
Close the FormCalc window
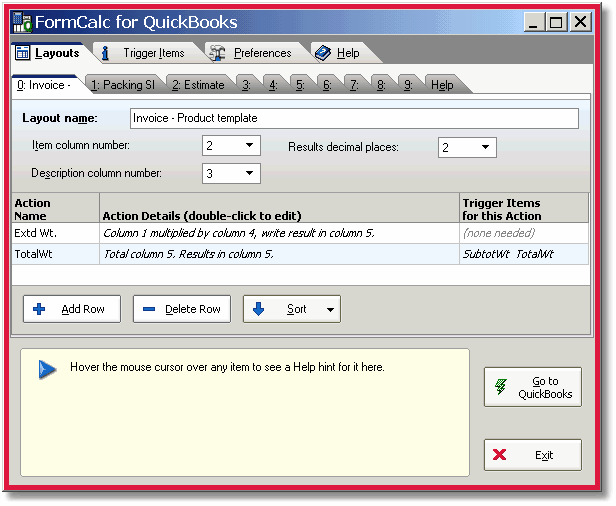(580, 22)
